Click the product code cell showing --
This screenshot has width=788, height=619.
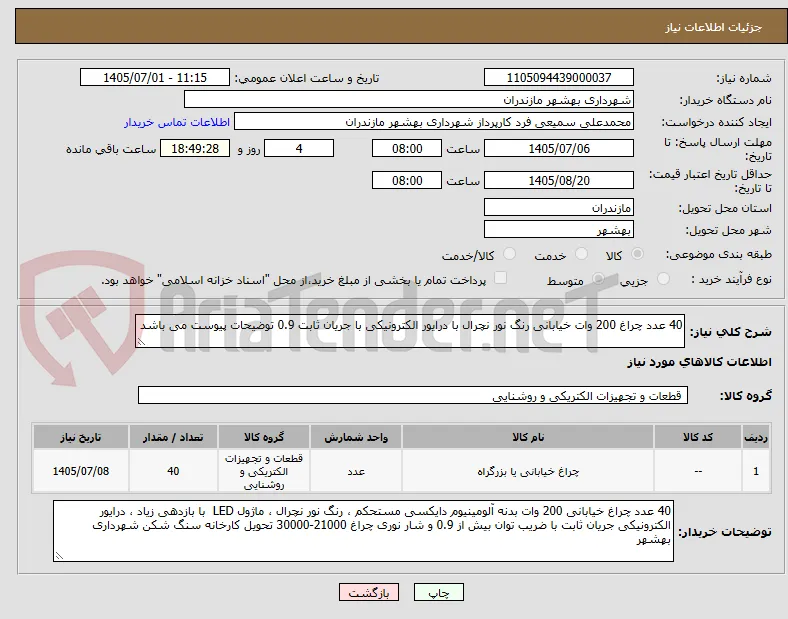pos(698,471)
